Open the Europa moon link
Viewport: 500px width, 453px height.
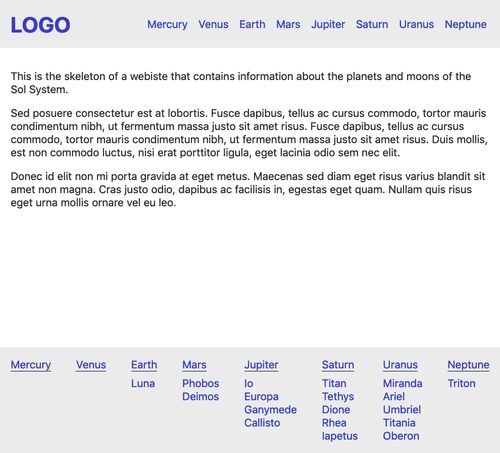click(x=261, y=397)
